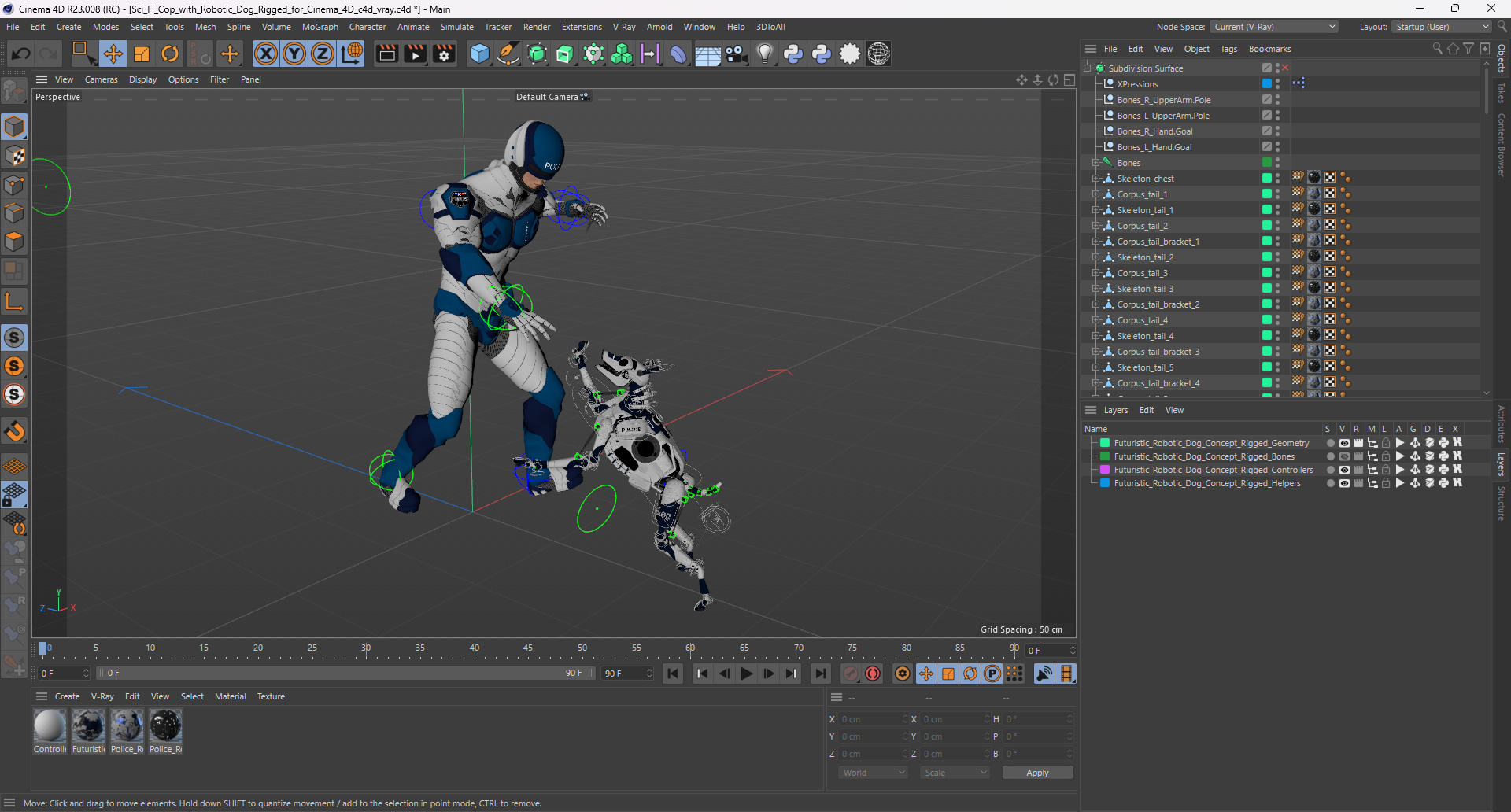Toggle visibility eye of Rigged_Controllers layer

pos(1344,470)
